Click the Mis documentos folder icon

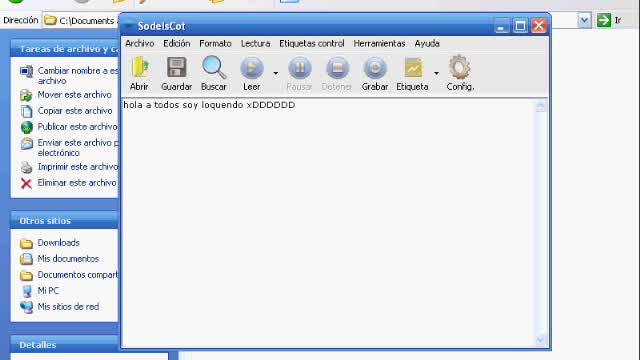pyautogui.click(x=27, y=259)
